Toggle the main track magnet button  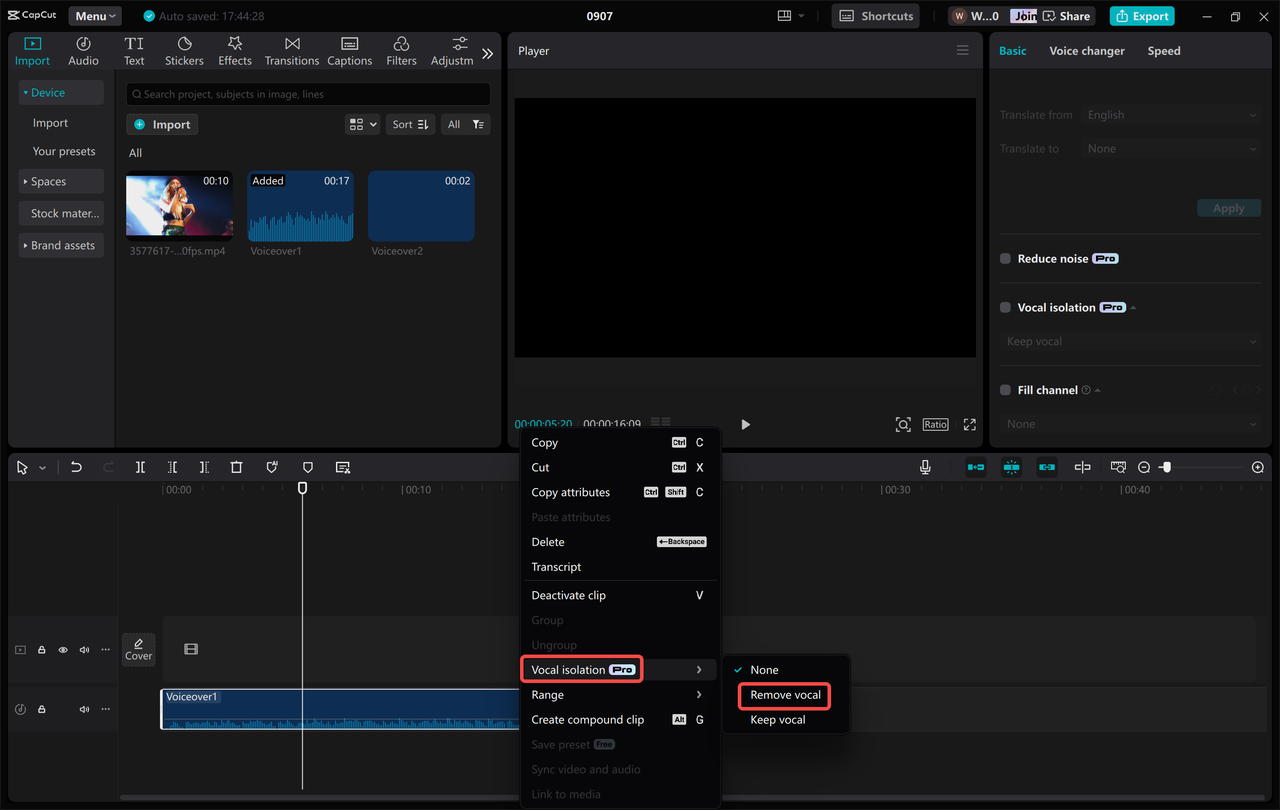tap(976, 467)
